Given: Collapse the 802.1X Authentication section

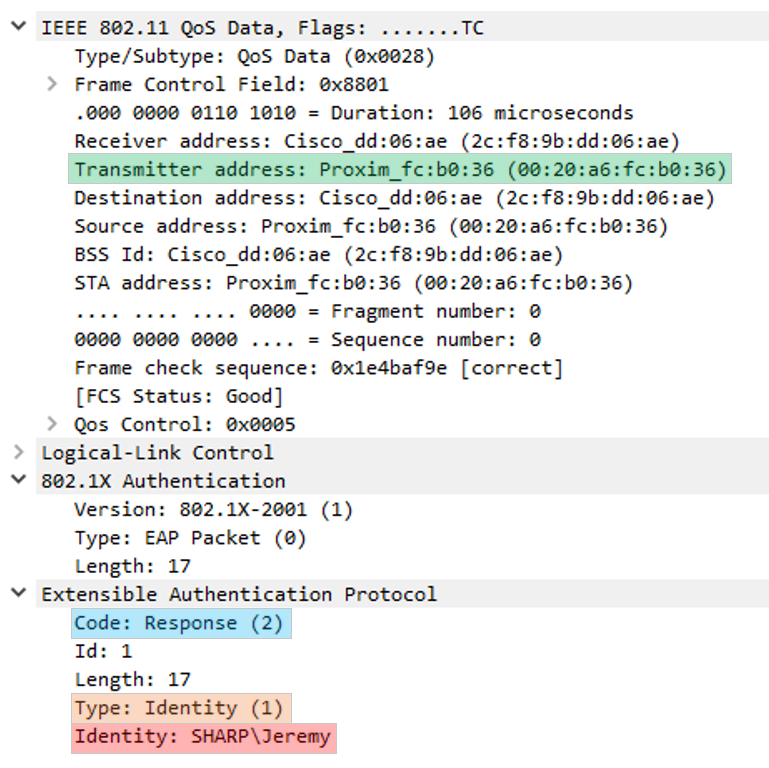Looking at the screenshot, I should (17, 480).
